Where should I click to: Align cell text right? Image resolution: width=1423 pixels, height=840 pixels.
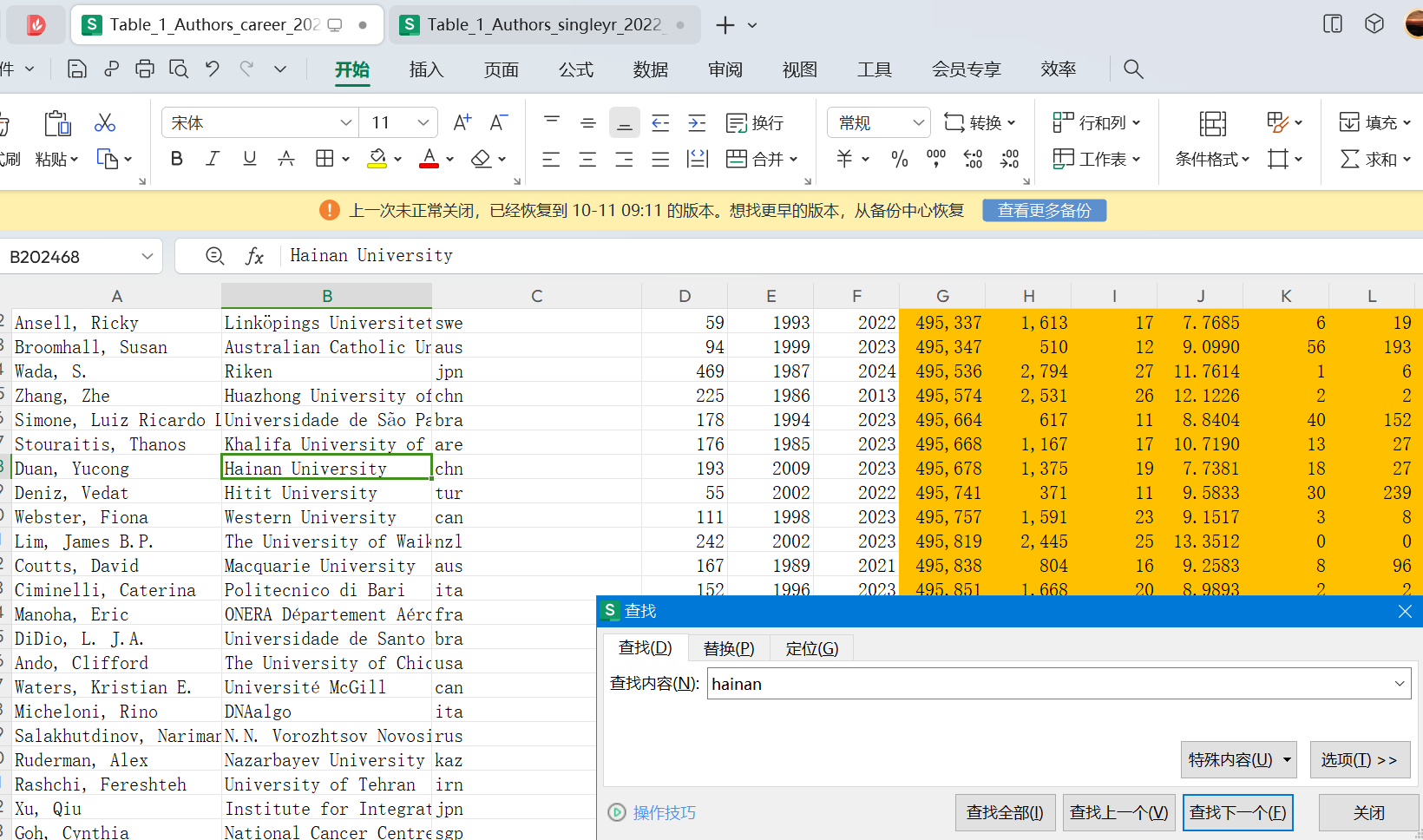[624, 159]
